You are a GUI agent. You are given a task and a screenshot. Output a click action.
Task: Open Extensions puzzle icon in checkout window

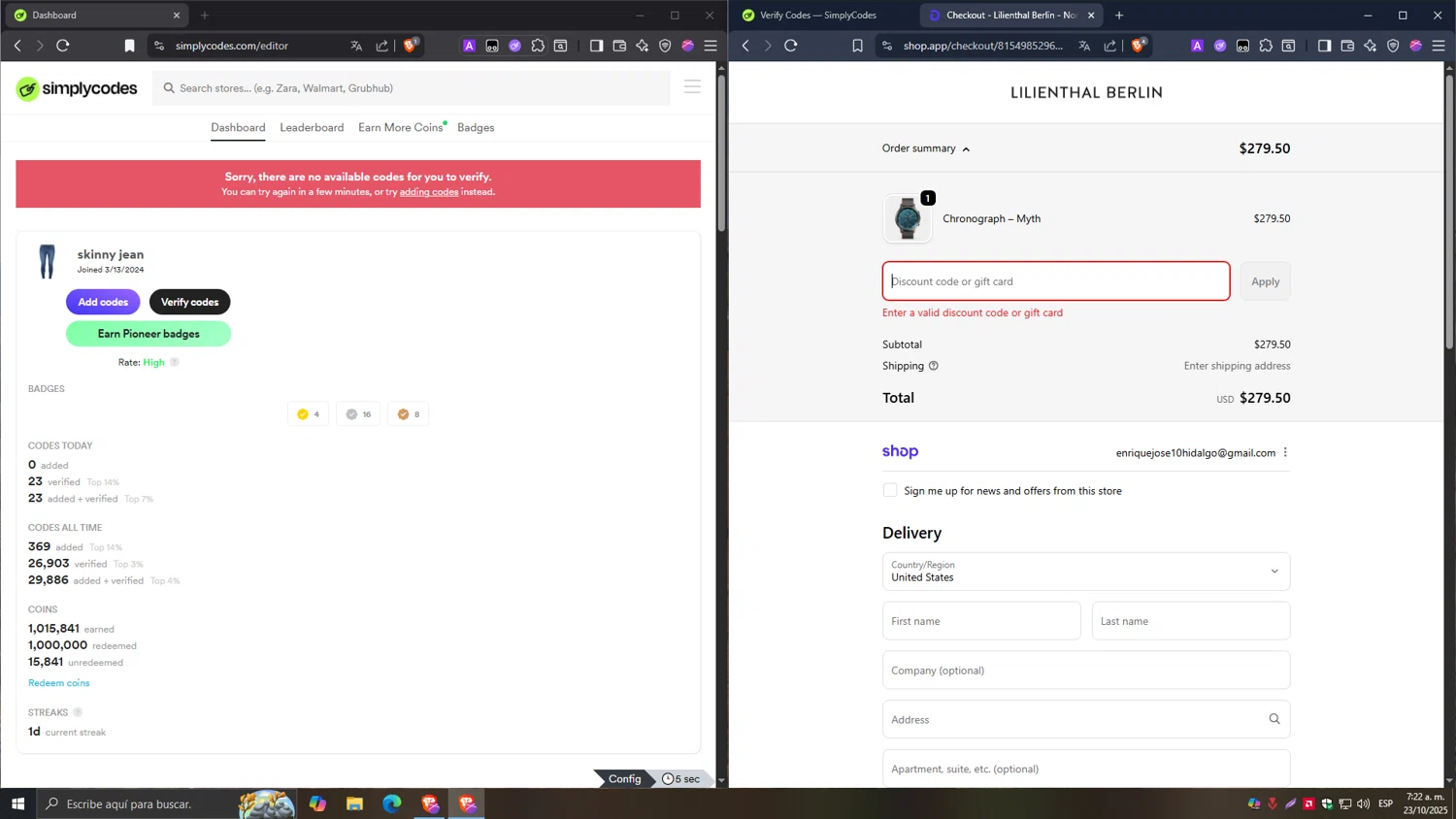(1266, 46)
